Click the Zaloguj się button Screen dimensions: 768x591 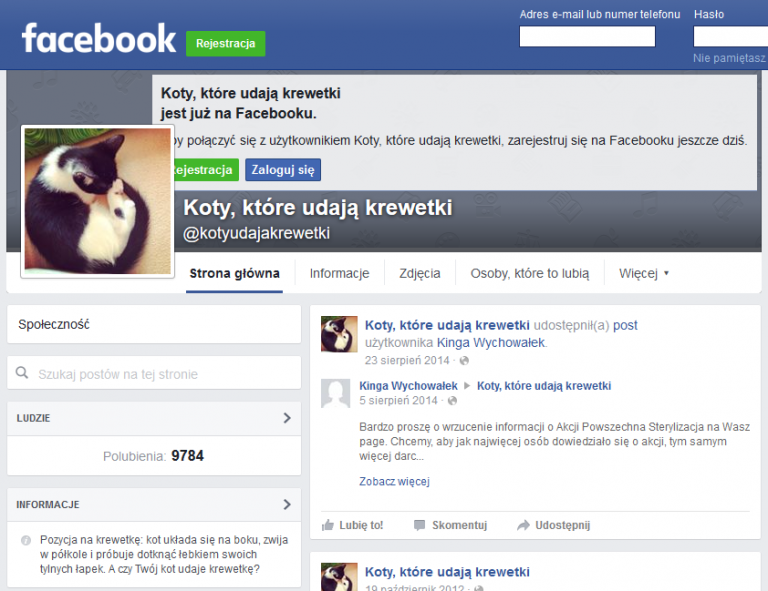pos(283,170)
